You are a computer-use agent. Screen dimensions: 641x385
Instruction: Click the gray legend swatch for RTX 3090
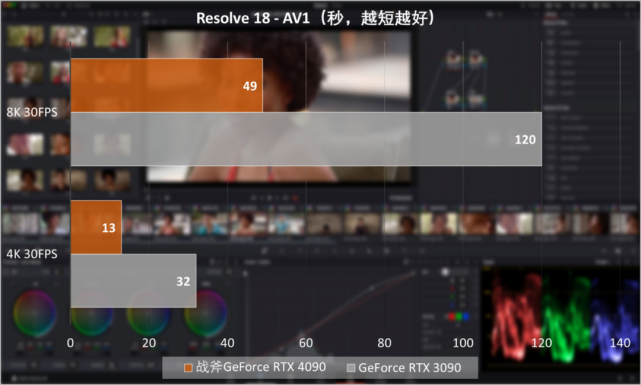pos(351,368)
